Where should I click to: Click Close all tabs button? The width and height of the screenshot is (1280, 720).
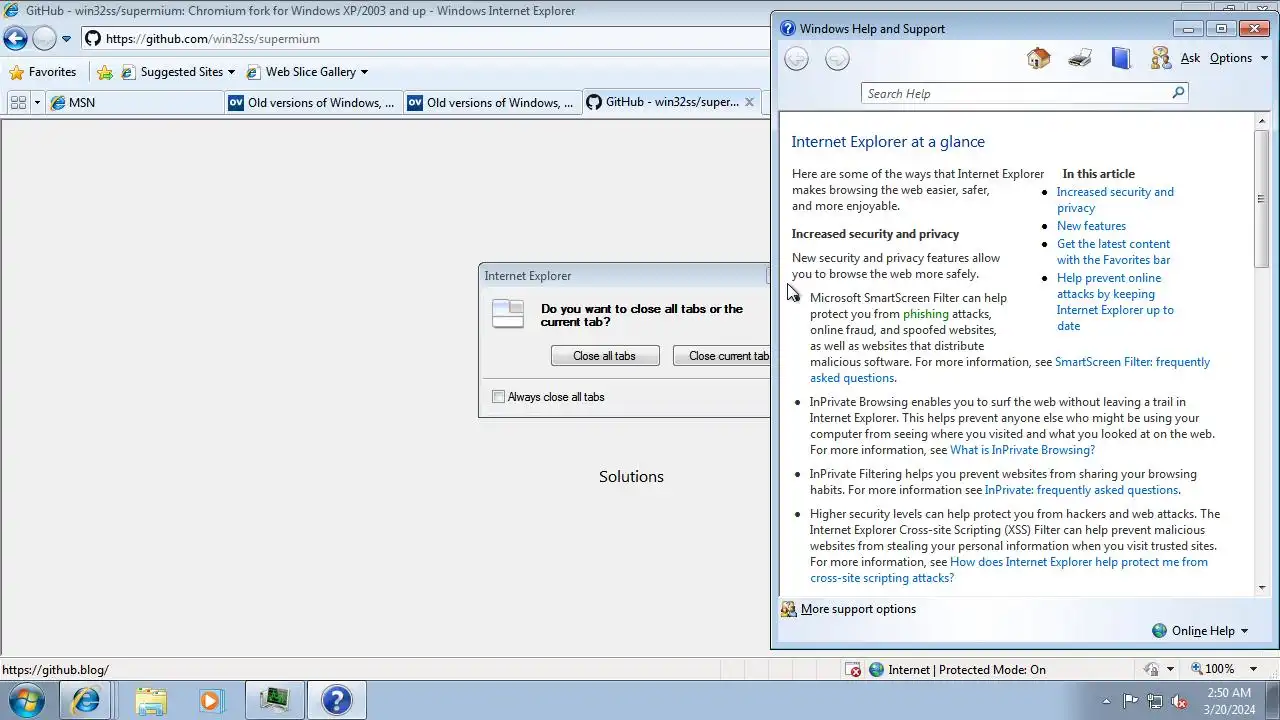(x=605, y=356)
